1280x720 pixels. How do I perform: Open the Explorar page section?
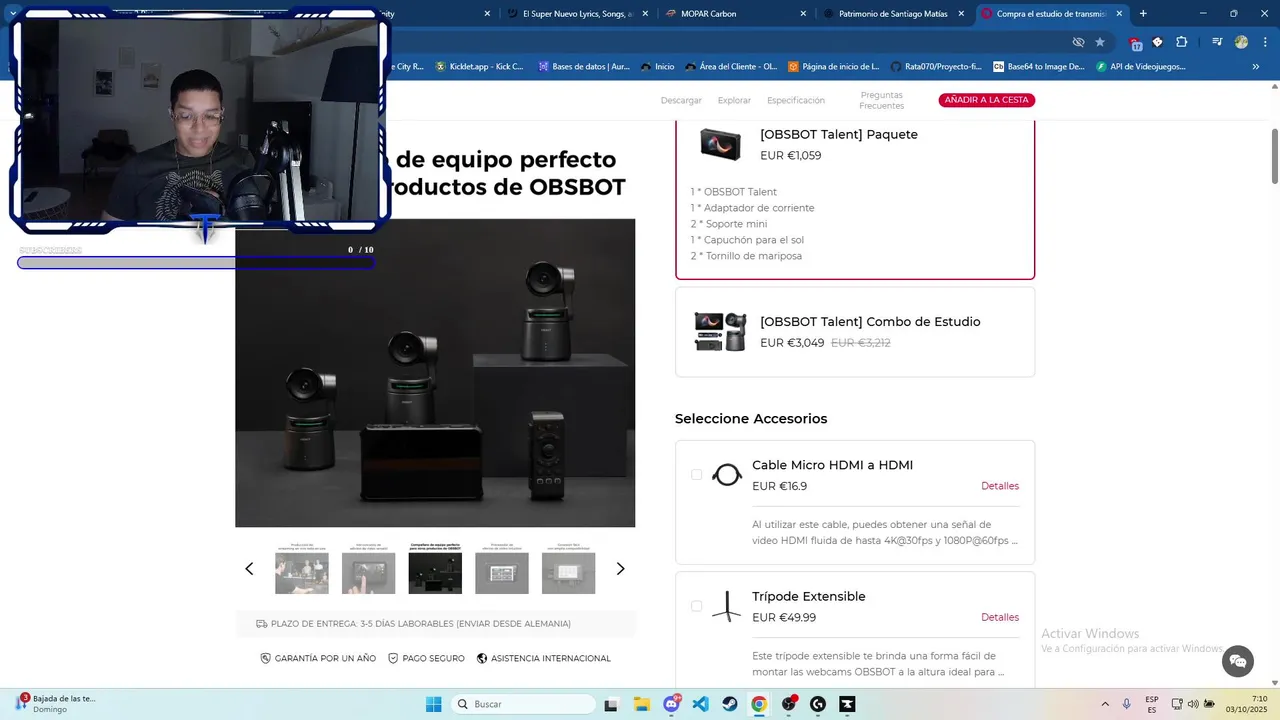[734, 100]
